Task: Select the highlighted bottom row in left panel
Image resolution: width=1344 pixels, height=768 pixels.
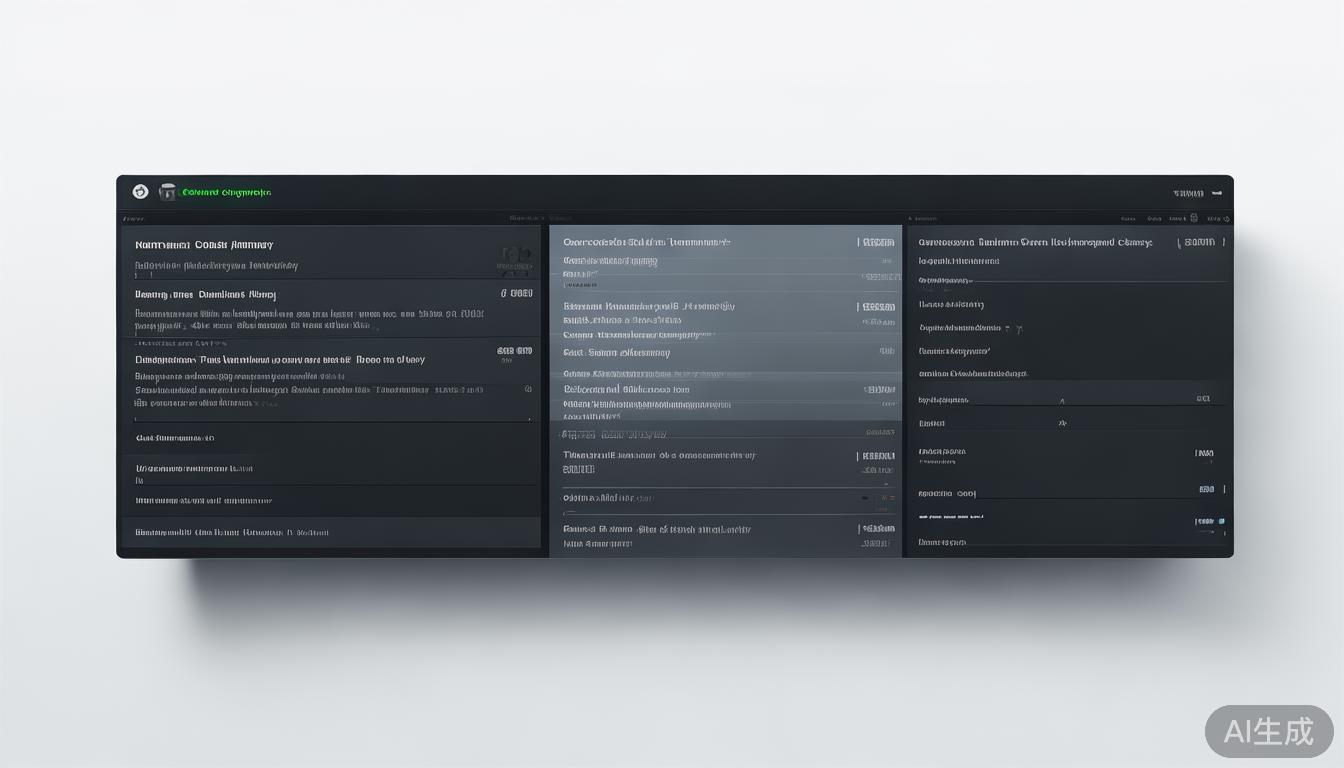Action: [x=331, y=533]
